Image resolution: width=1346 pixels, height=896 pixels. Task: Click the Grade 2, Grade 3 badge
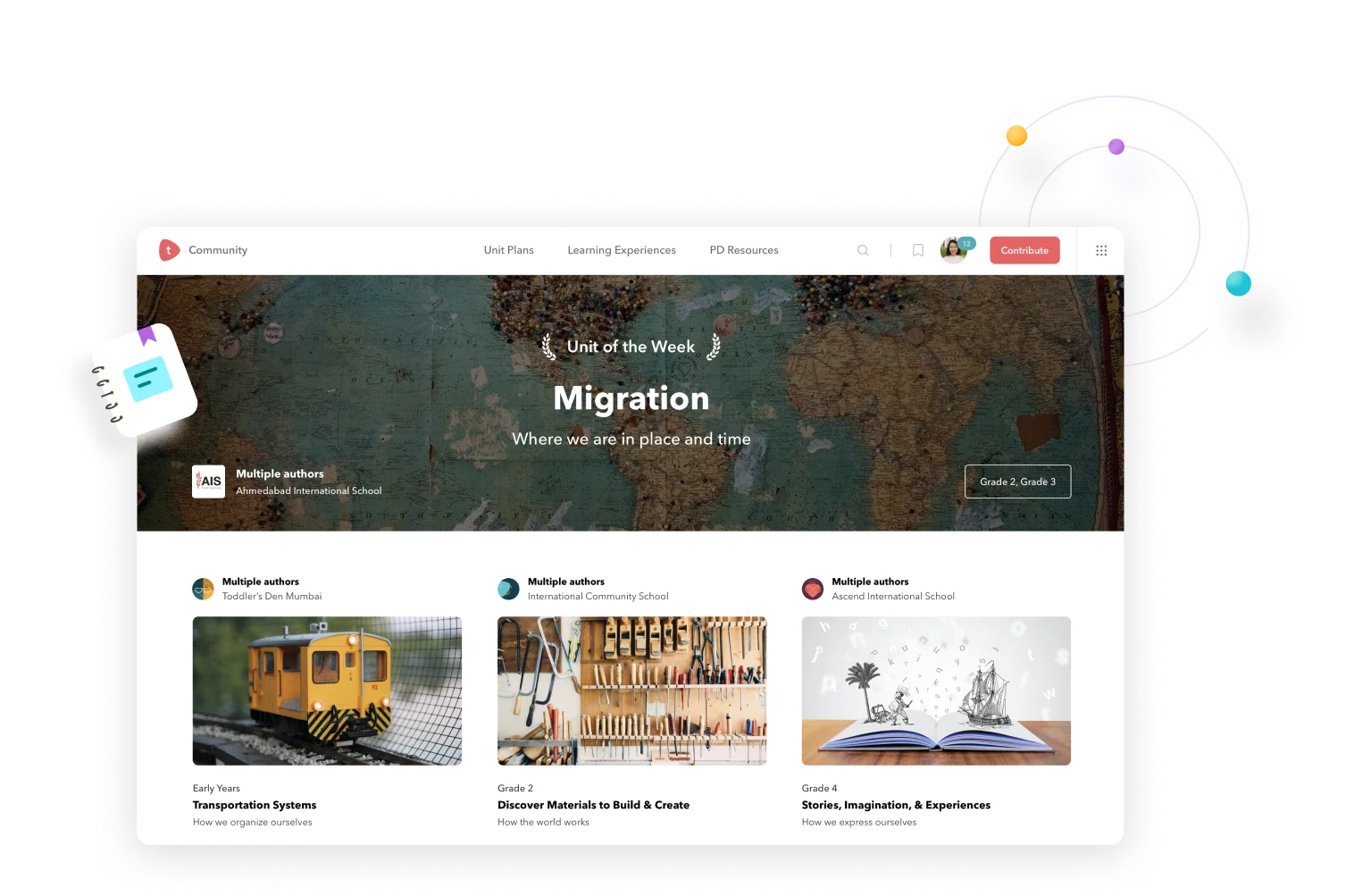pos(1017,481)
